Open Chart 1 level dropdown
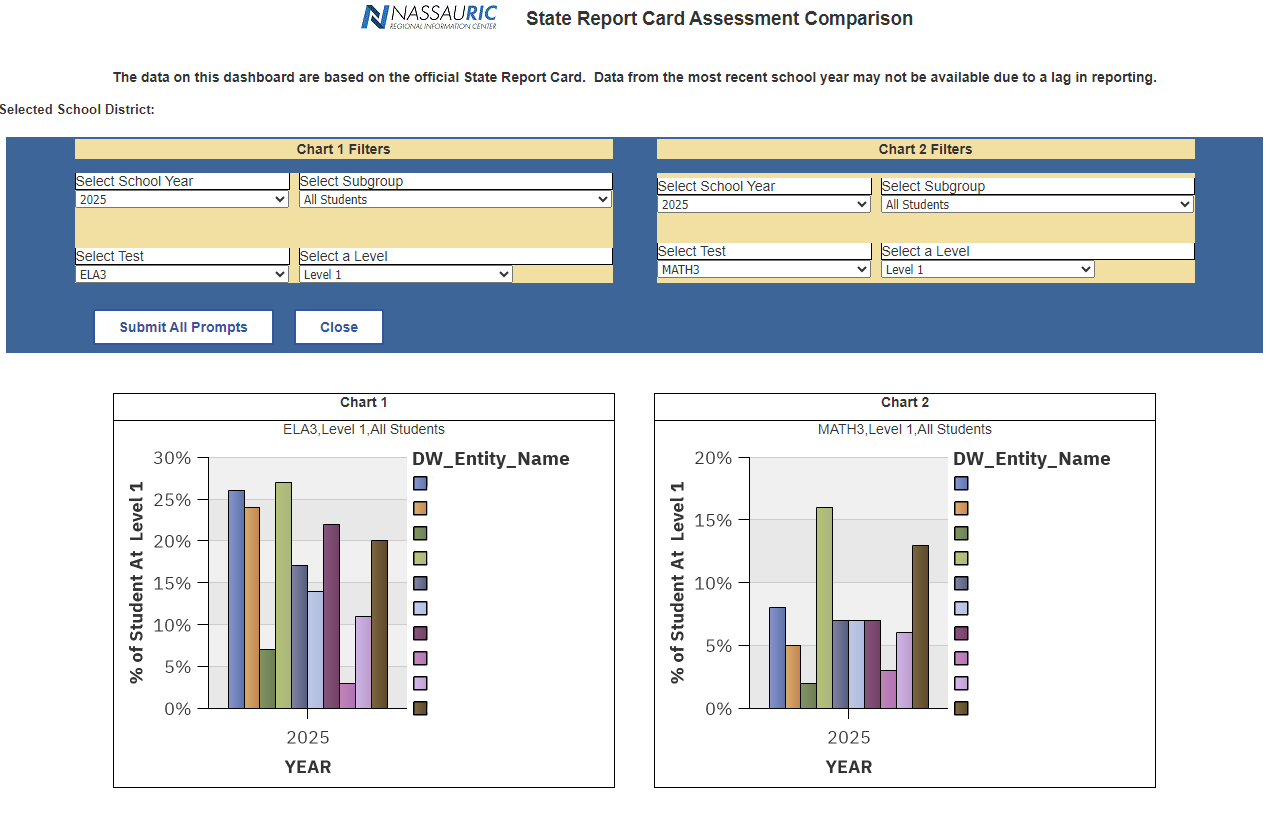 (x=406, y=274)
